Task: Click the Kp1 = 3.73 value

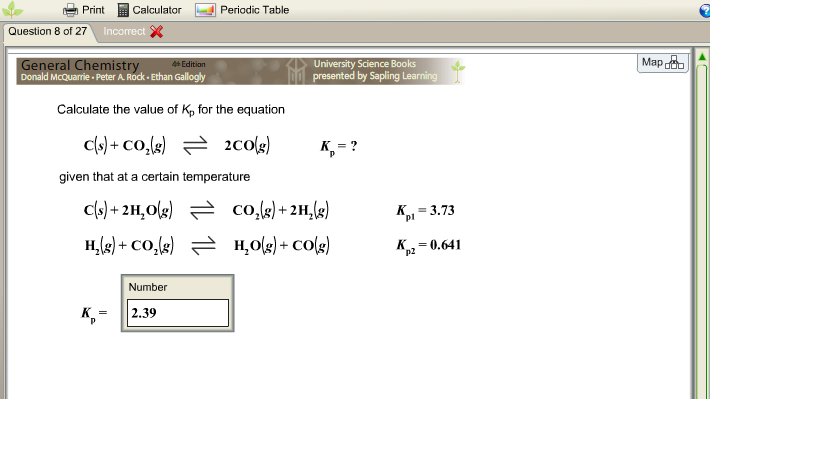Action: point(425,211)
